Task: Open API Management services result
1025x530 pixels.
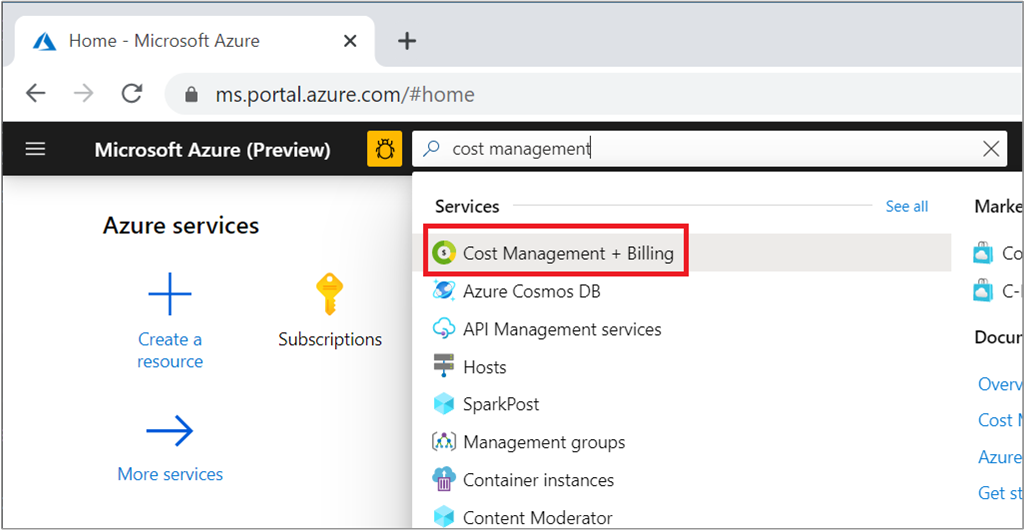Action: (x=561, y=329)
